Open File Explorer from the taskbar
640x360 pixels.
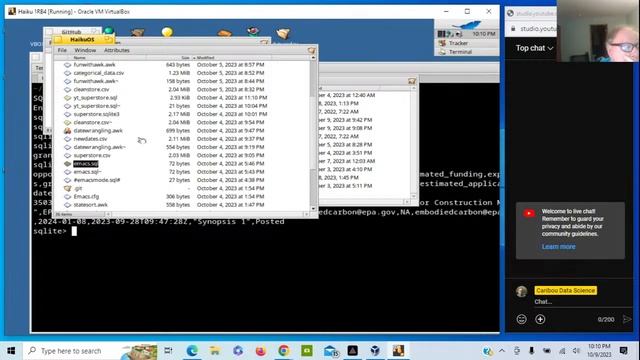215,351
